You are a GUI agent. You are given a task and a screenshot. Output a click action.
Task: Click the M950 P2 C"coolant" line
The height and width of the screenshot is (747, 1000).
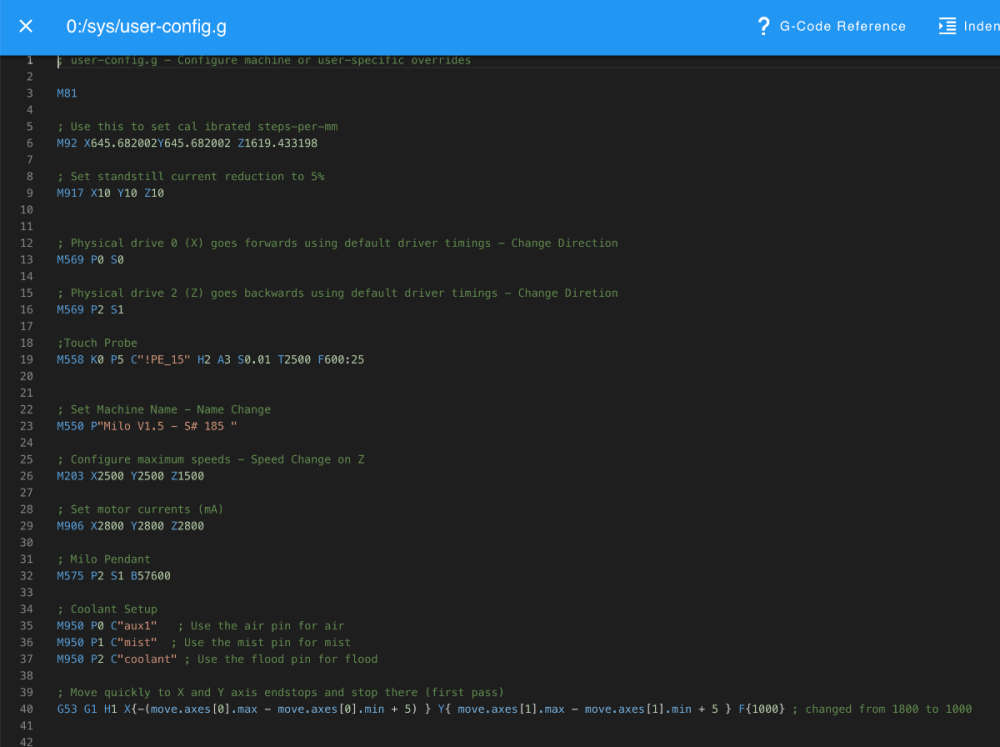click(x=217, y=658)
